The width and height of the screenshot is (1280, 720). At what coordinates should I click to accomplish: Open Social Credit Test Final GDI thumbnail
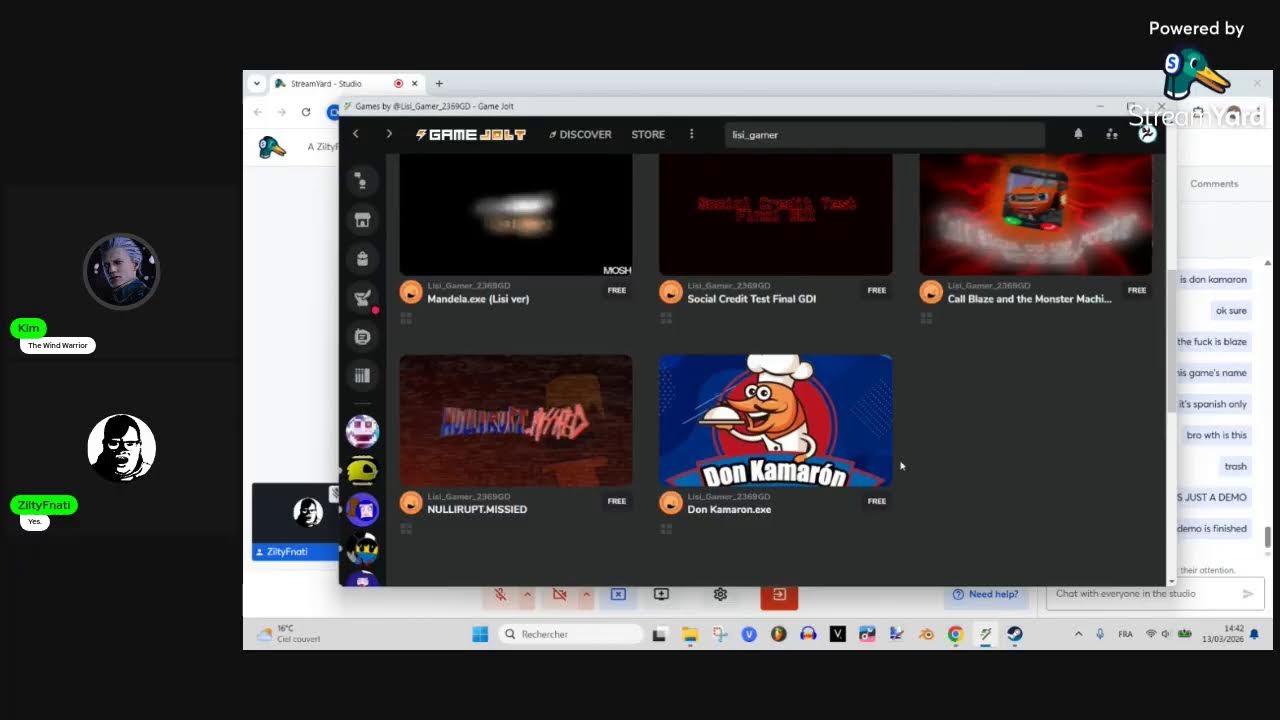click(x=776, y=214)
